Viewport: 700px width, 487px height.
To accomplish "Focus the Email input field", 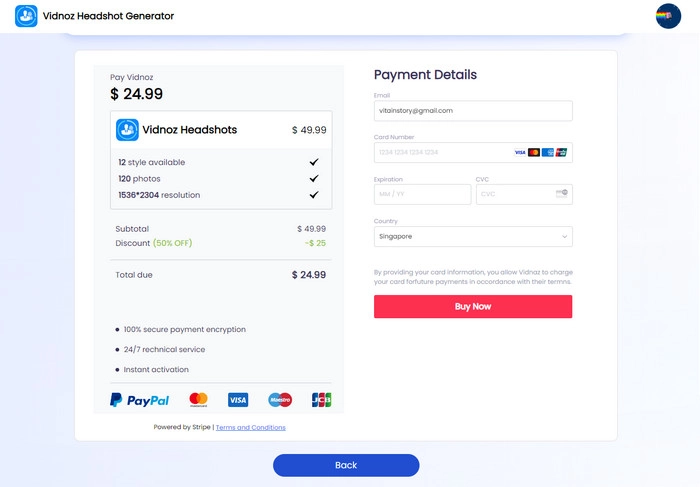I will coord(473,111).
